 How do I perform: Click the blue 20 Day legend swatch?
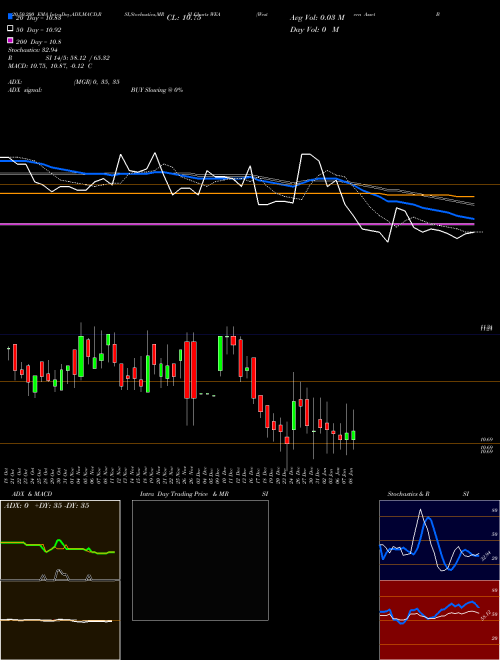tap(11, 17)
